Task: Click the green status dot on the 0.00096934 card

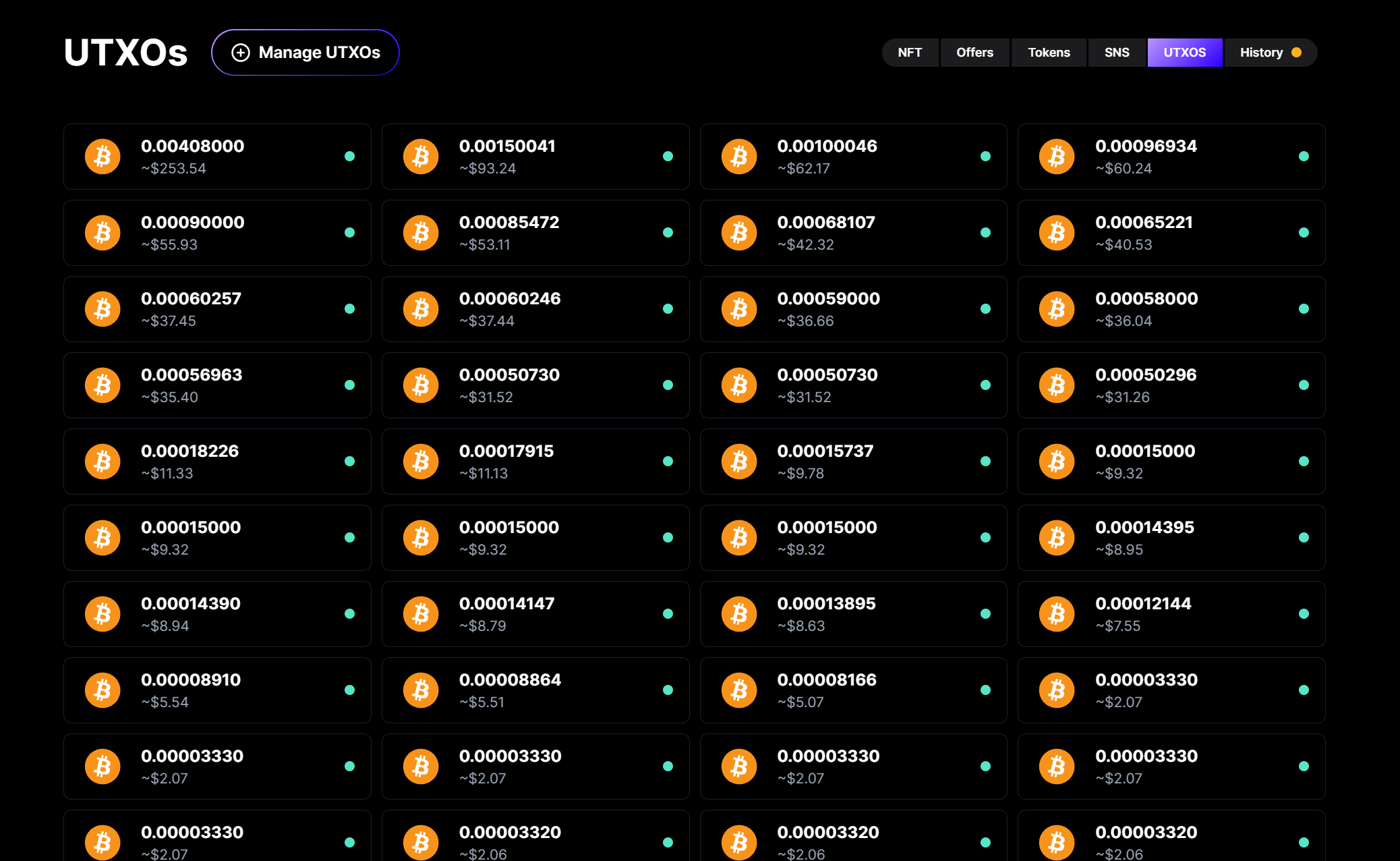Action: [1304, 157]
